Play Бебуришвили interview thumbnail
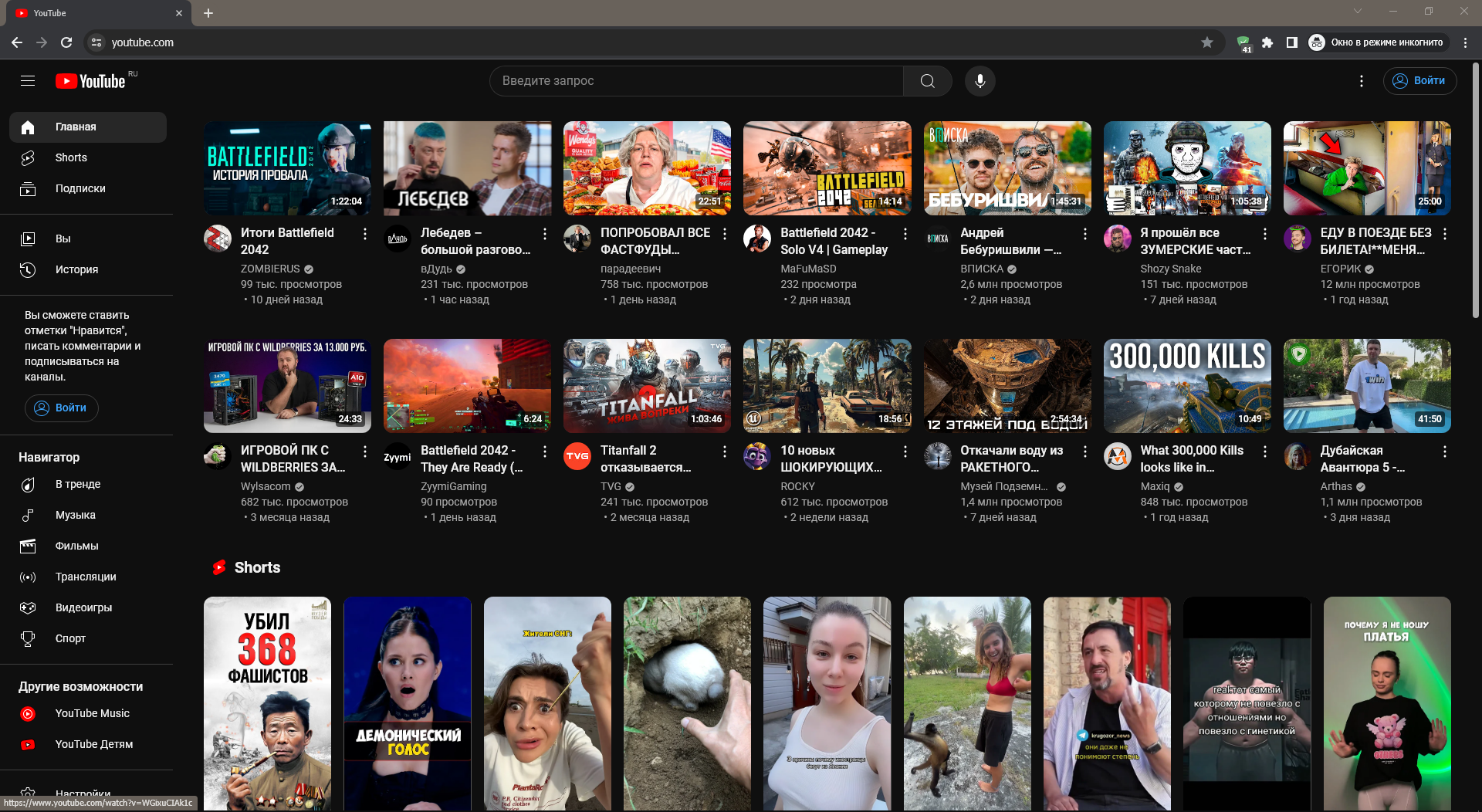Screen dimensions: 1482x812 [1007, 168]
